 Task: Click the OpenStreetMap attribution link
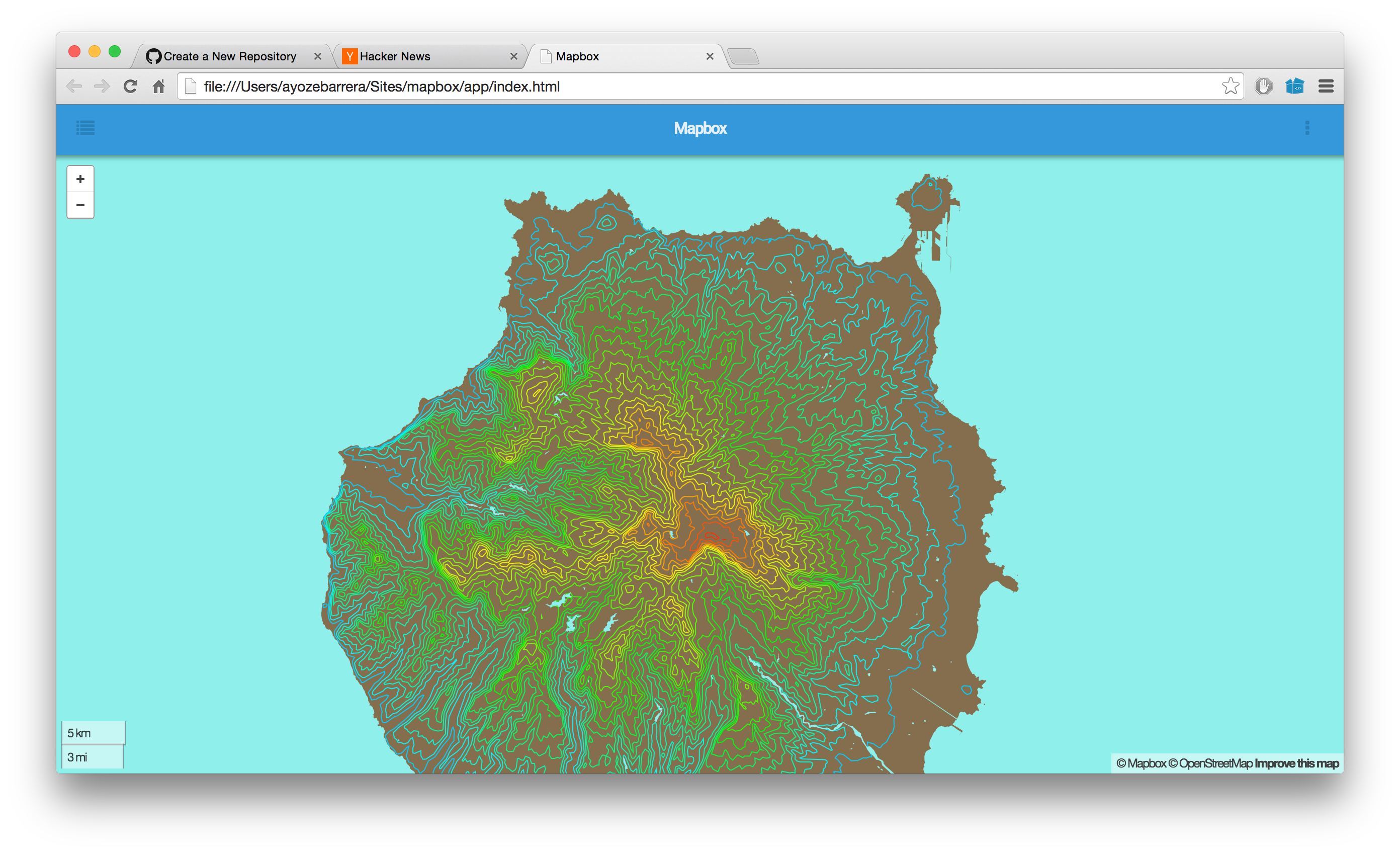click(1215, 763)
